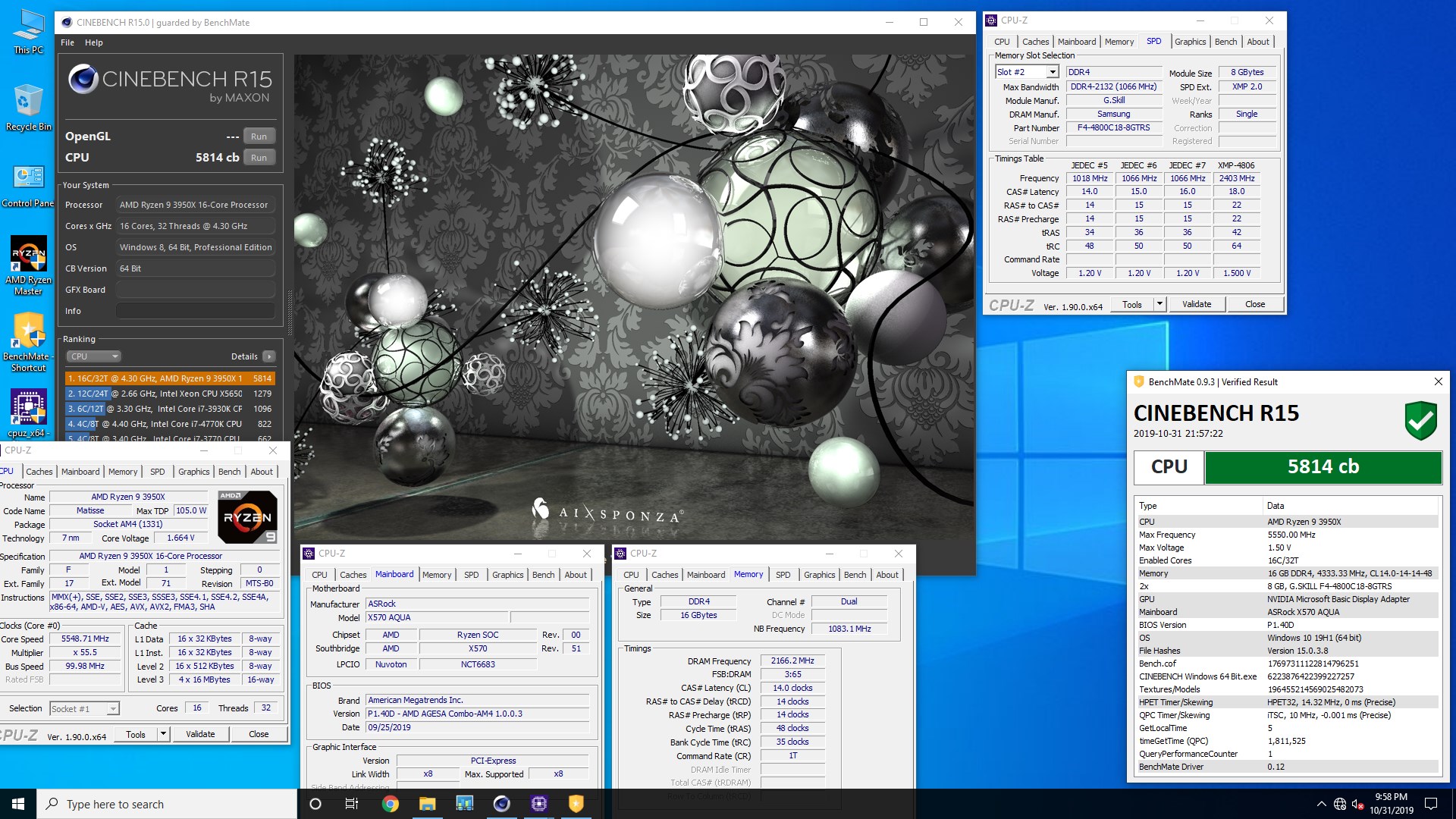The width and height of the screenshot is (1456, 819).
Task: Run the CPU benchmark
Action: point(259,158)
